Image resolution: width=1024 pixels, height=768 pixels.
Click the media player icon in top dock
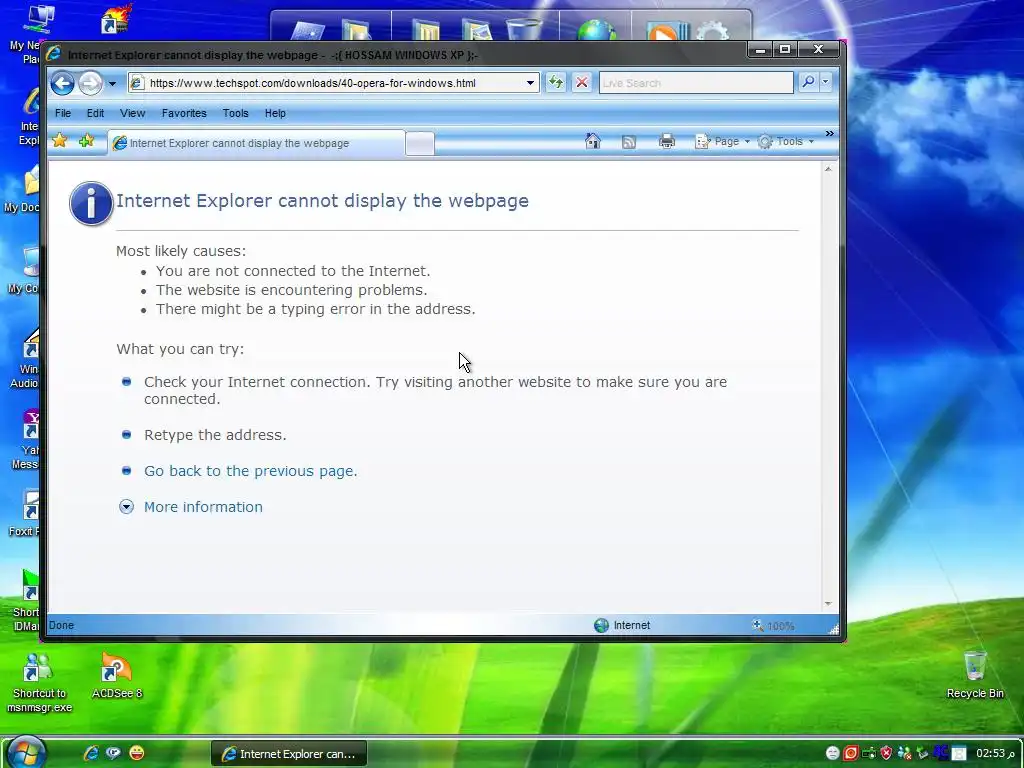point(665,30)
